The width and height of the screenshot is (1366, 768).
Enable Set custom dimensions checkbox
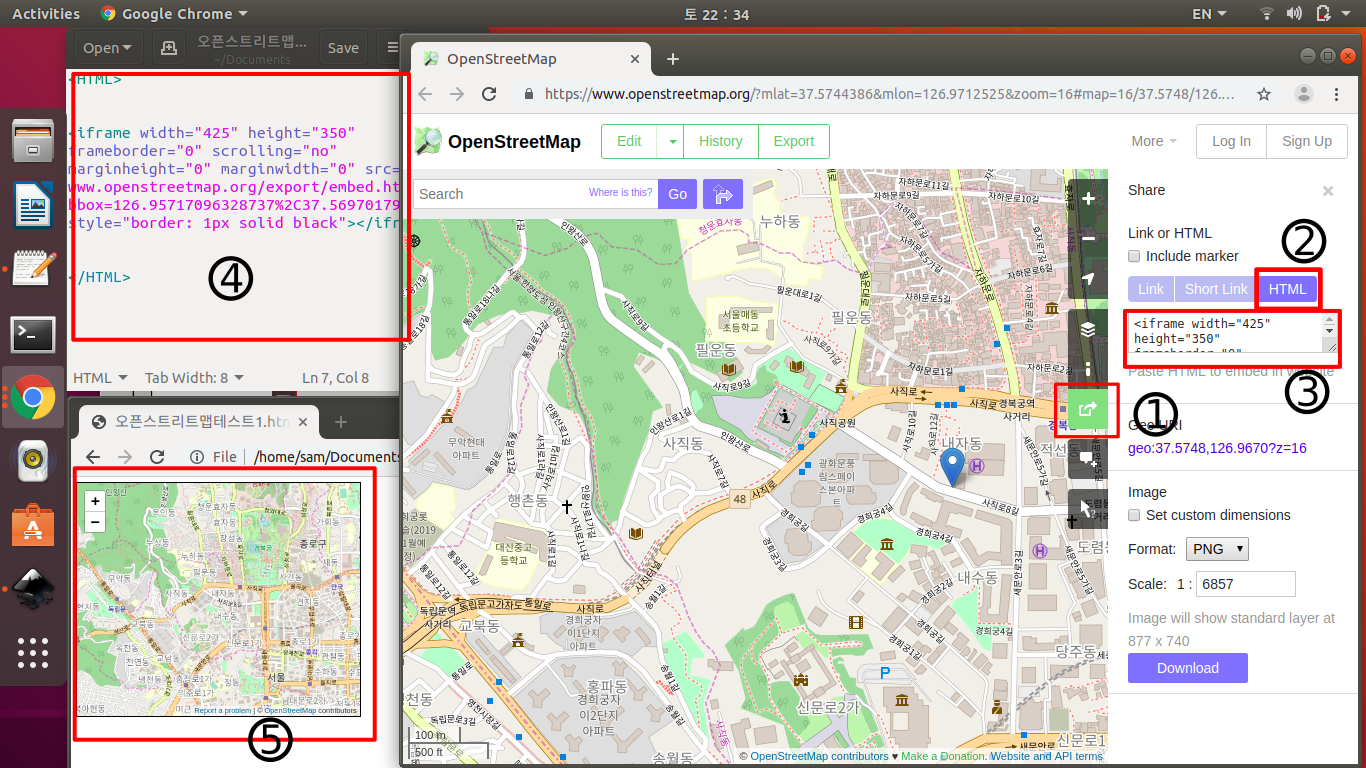click(x=1134, y=515)
